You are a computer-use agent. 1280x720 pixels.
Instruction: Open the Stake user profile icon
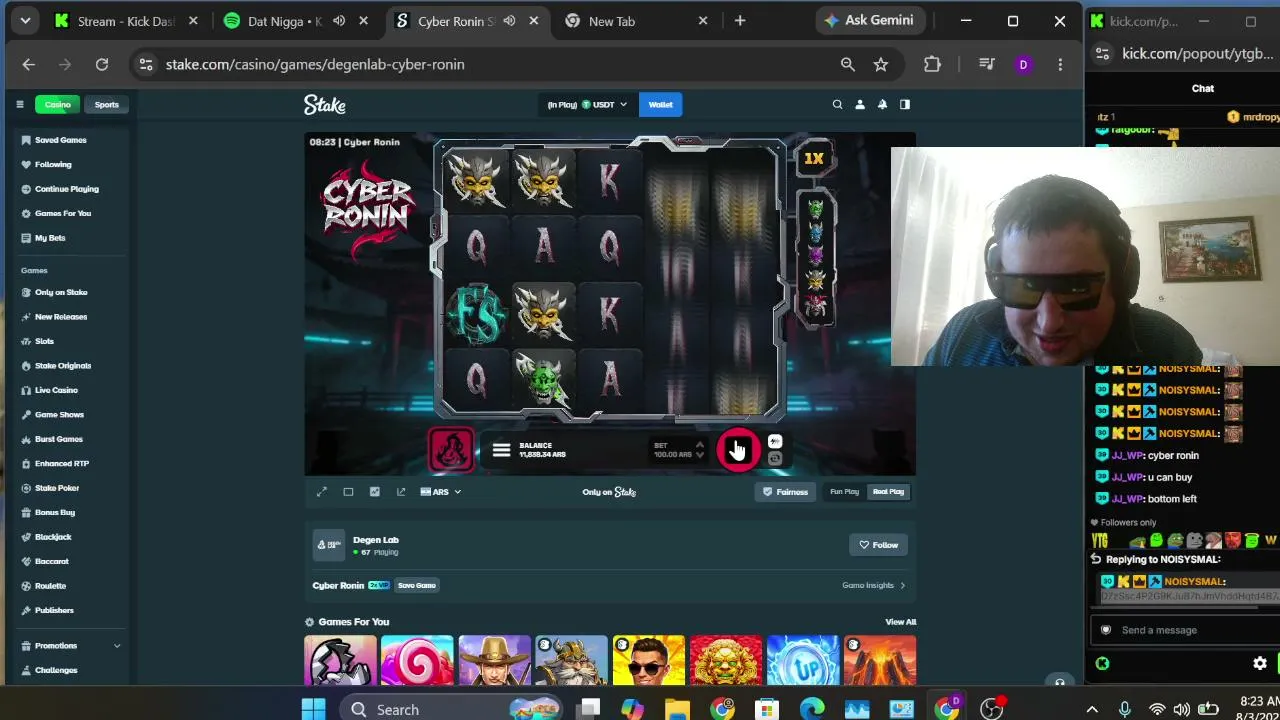[860, 104]
